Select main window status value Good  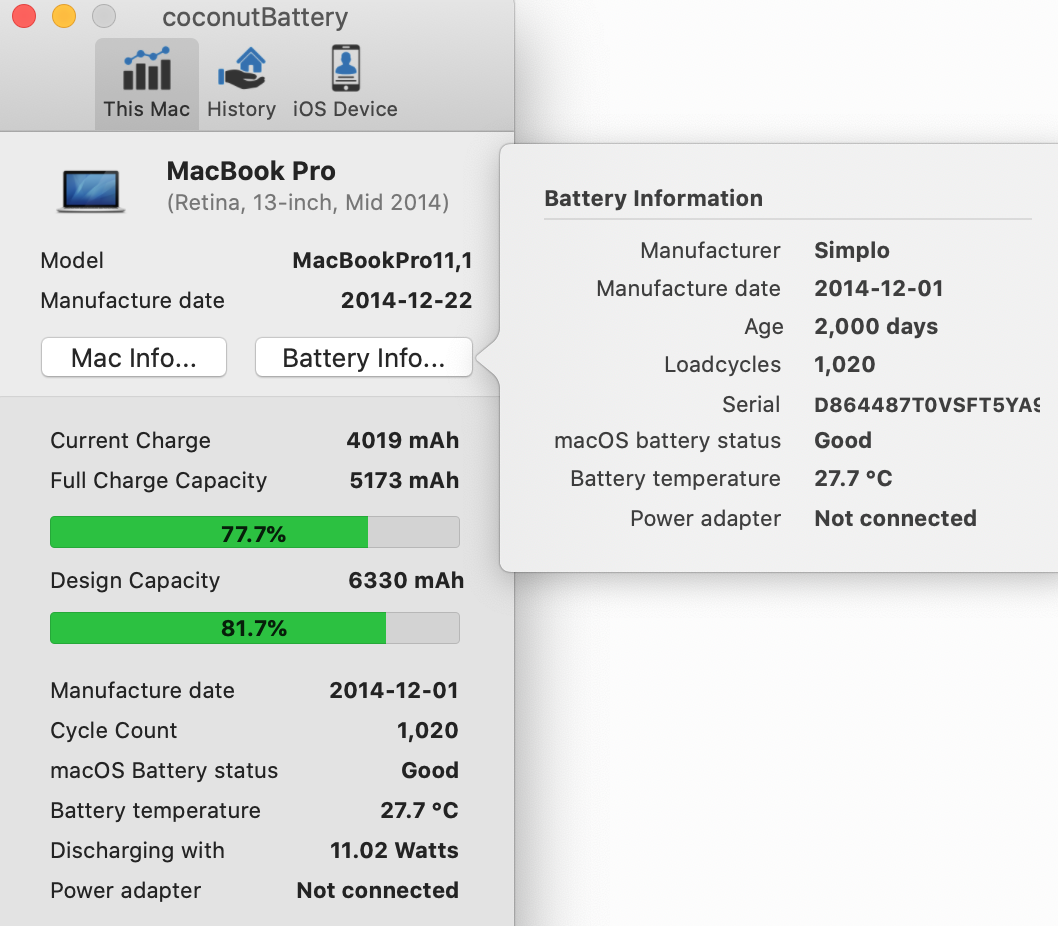(430, 770)
